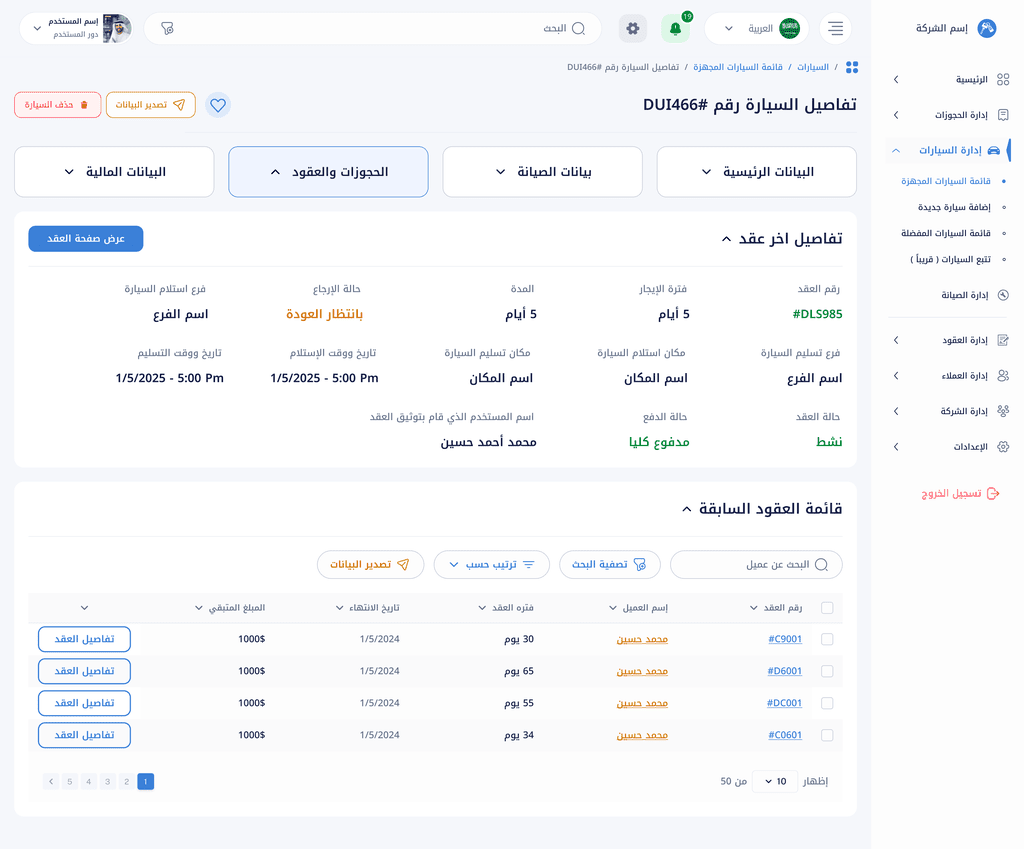
Task: Click the magnifier icon in the top search
Action: coord(579,29)
